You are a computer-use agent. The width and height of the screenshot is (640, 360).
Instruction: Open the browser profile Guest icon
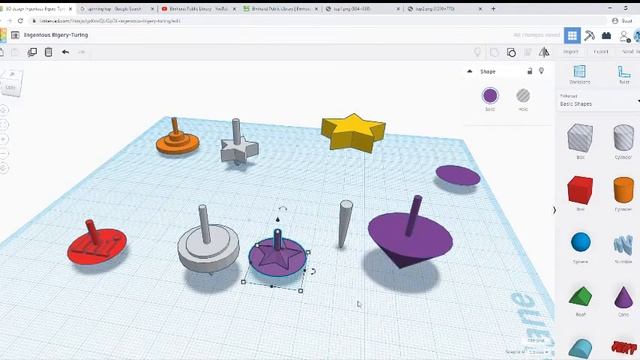point(621,21)
